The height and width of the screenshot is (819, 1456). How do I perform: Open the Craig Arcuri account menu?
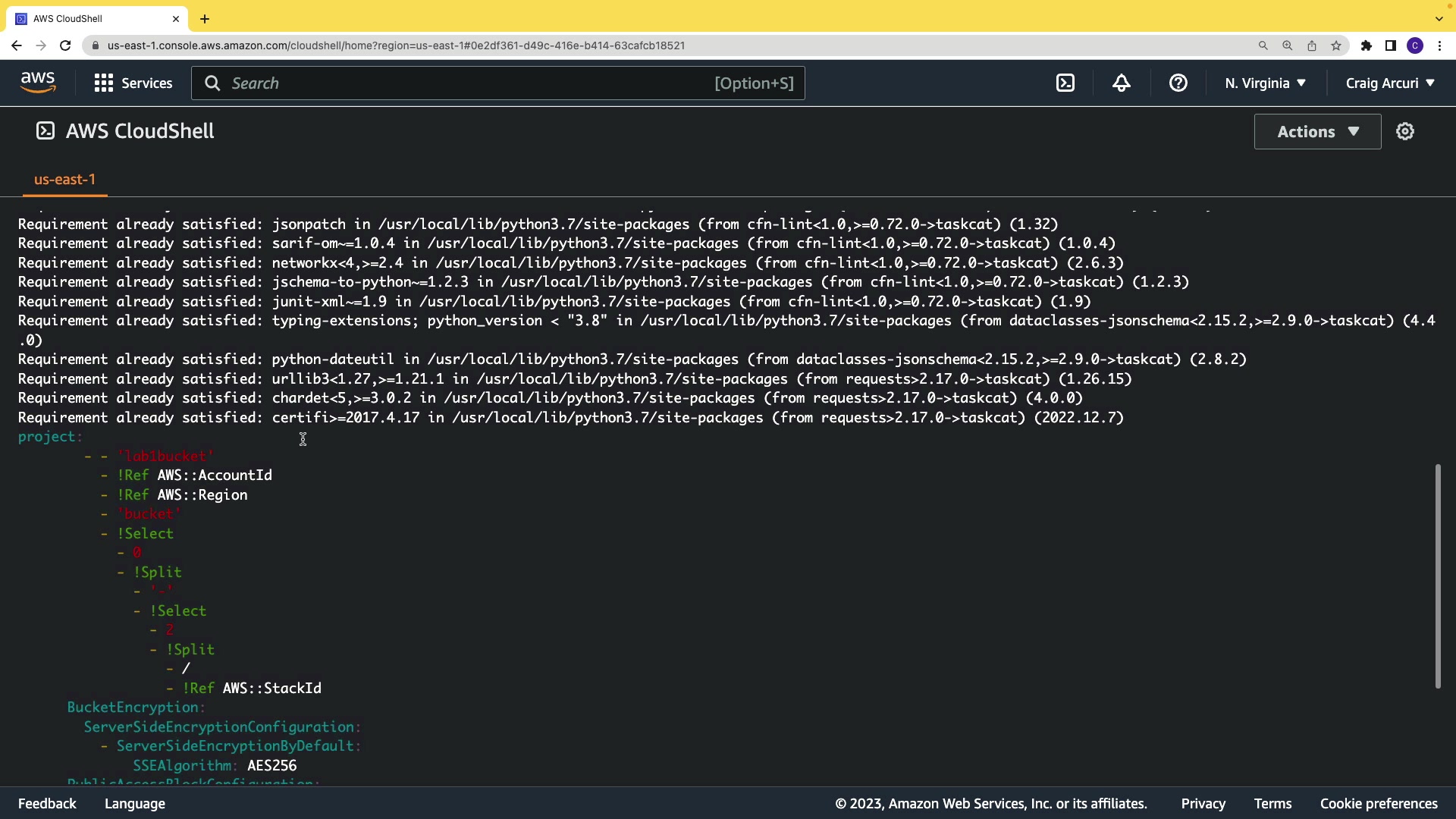pyautogui.click(x=1390, y=83)
